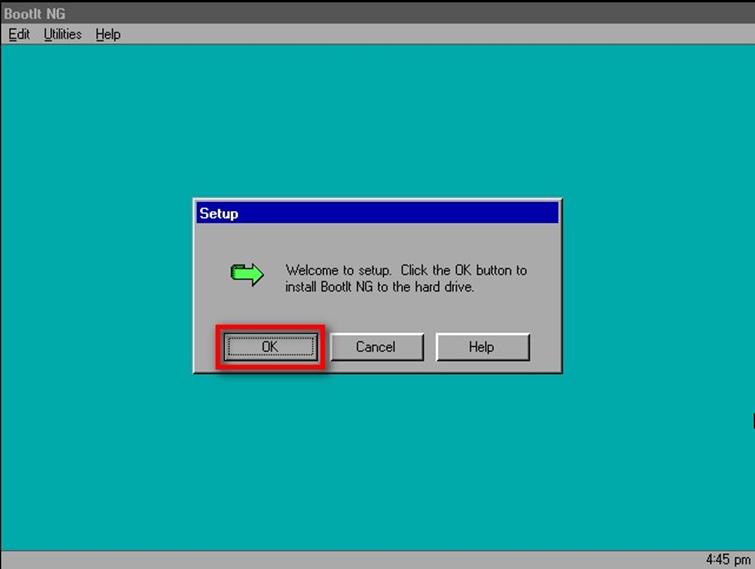Click the 'Welcome to setup' message text

tap(406, 278)
